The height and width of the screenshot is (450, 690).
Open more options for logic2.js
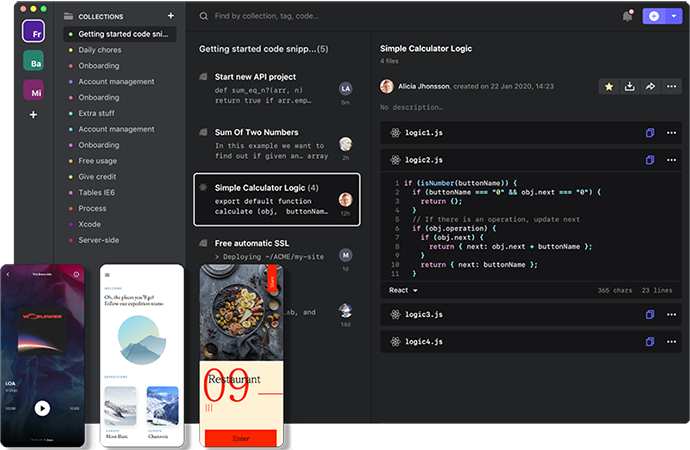click(x=670, y=160)
